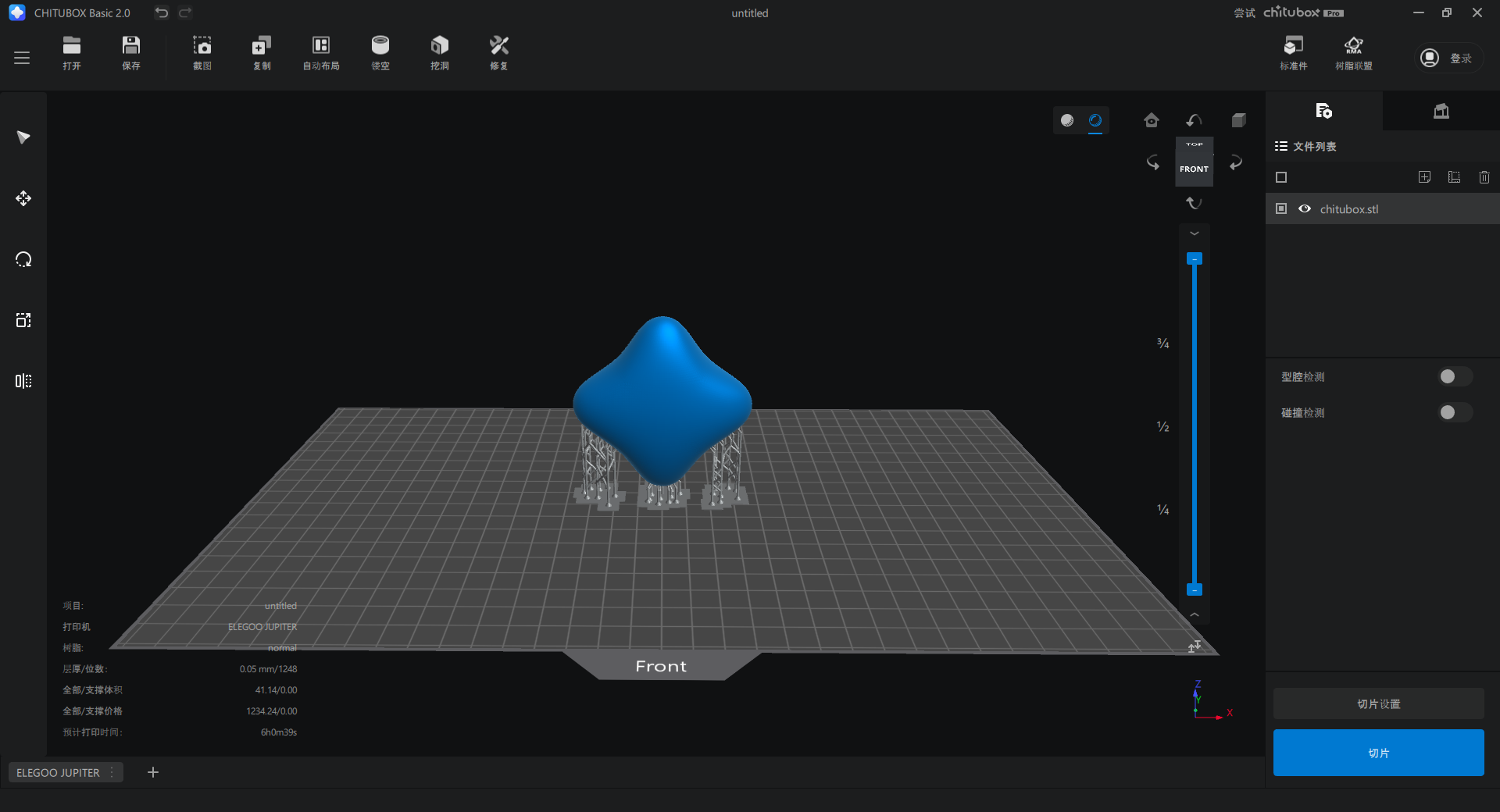
Task: Open options dots on ELEGOO JUPITER tab
Action: tap(112, 772)
